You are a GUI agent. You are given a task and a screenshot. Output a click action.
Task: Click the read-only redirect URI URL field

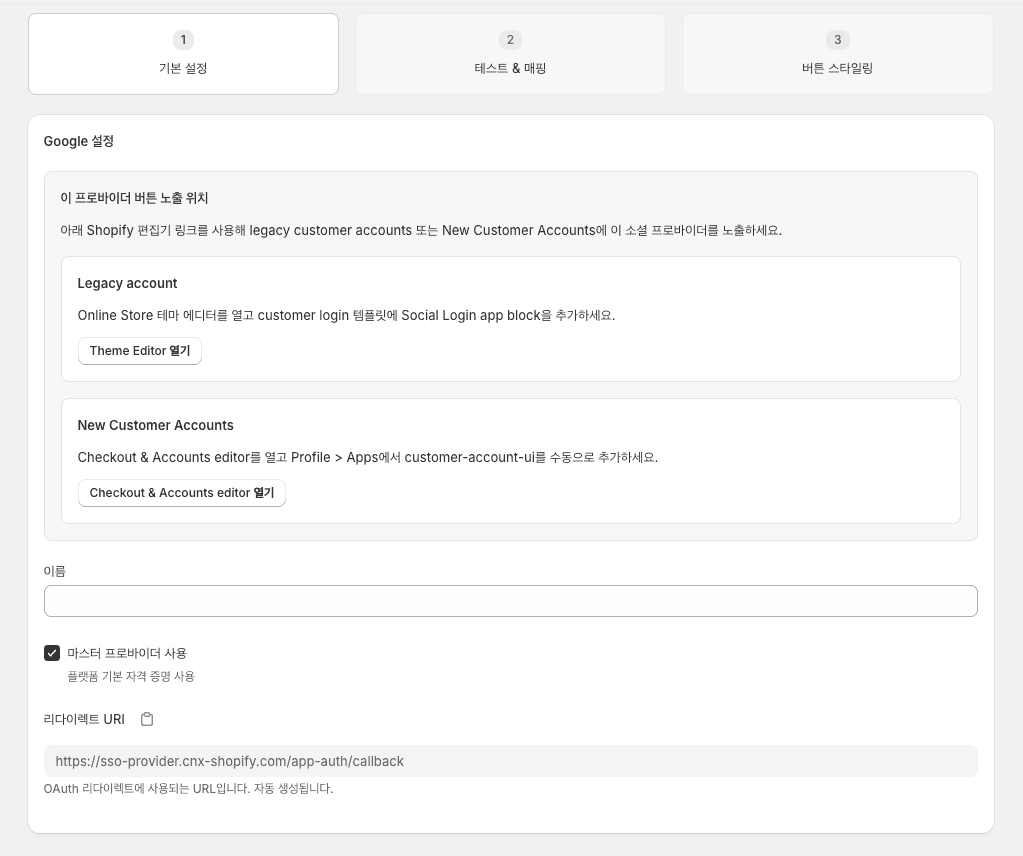click(x=510, y=761)
